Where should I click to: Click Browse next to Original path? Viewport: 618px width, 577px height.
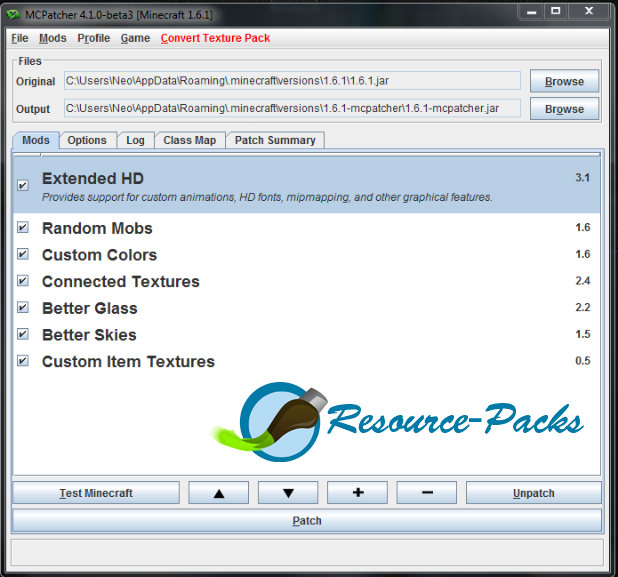click(564, 81)
